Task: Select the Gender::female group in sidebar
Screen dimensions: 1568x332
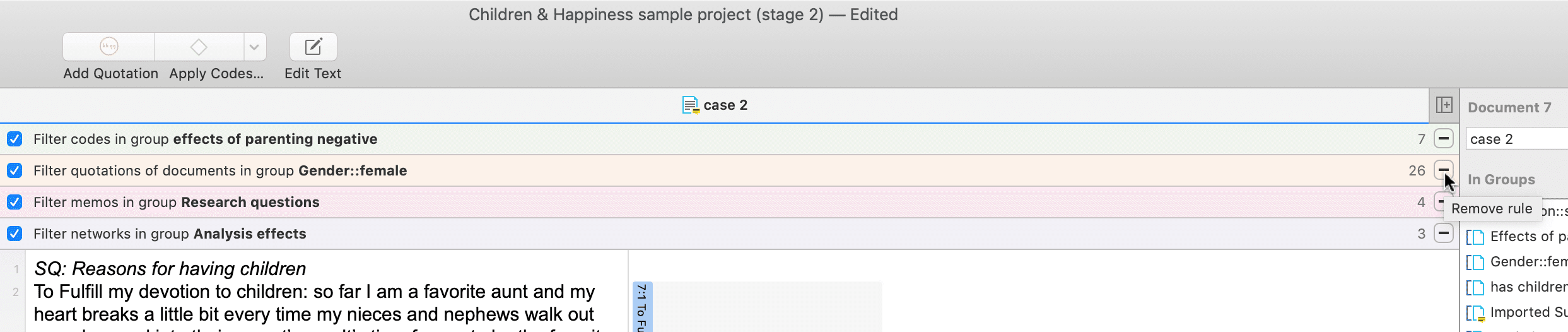Action: tap(1516, 262)
